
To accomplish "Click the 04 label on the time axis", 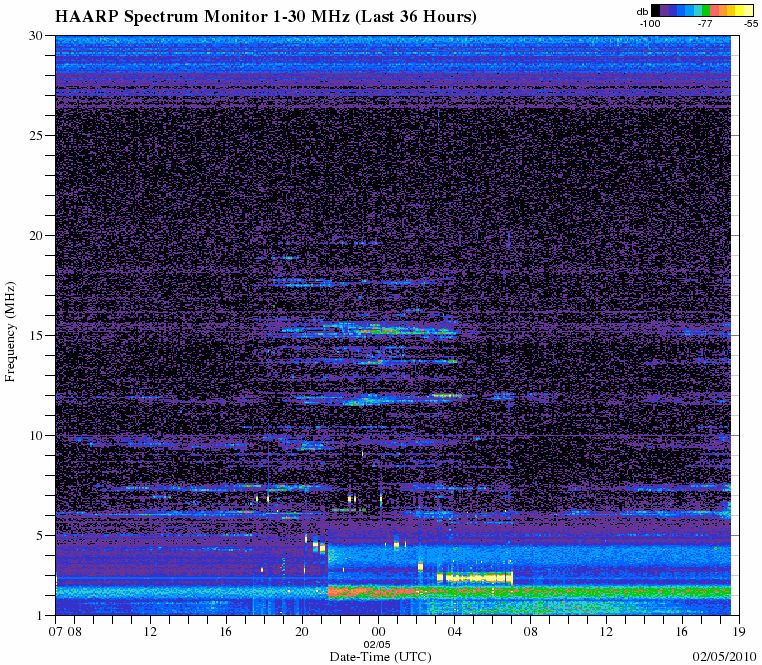I will click(x=454, y=631).
